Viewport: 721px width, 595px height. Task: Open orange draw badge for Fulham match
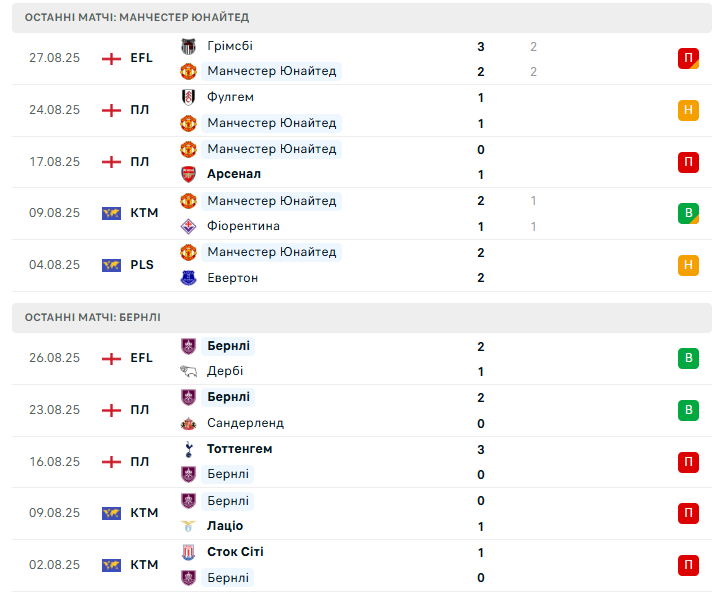tap(688, 110)
